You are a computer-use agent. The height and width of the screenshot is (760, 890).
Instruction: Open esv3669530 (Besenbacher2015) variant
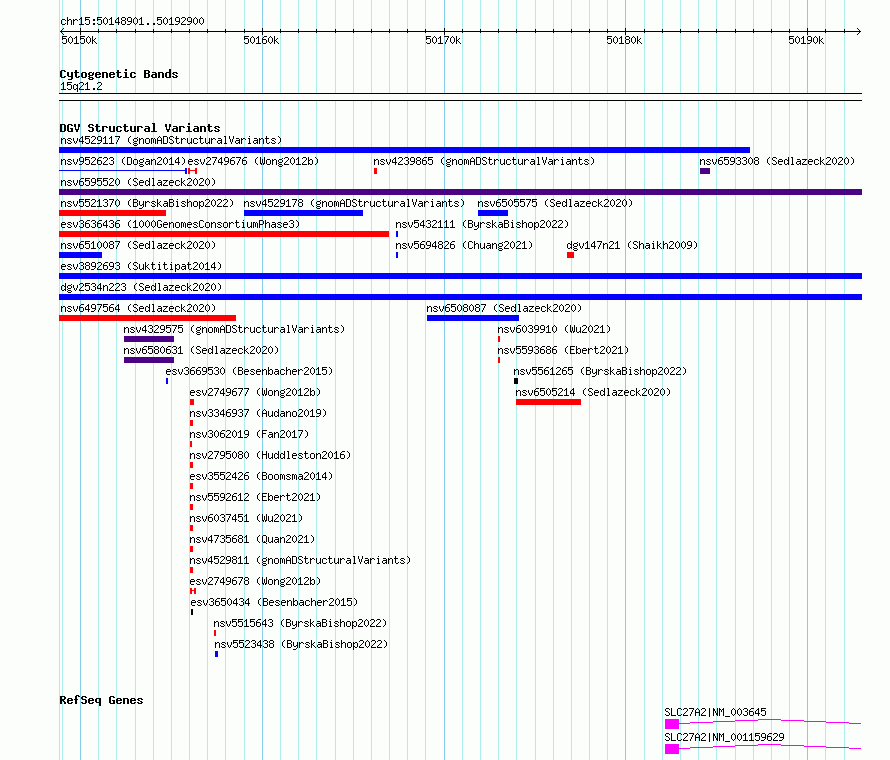click(249, 371)
